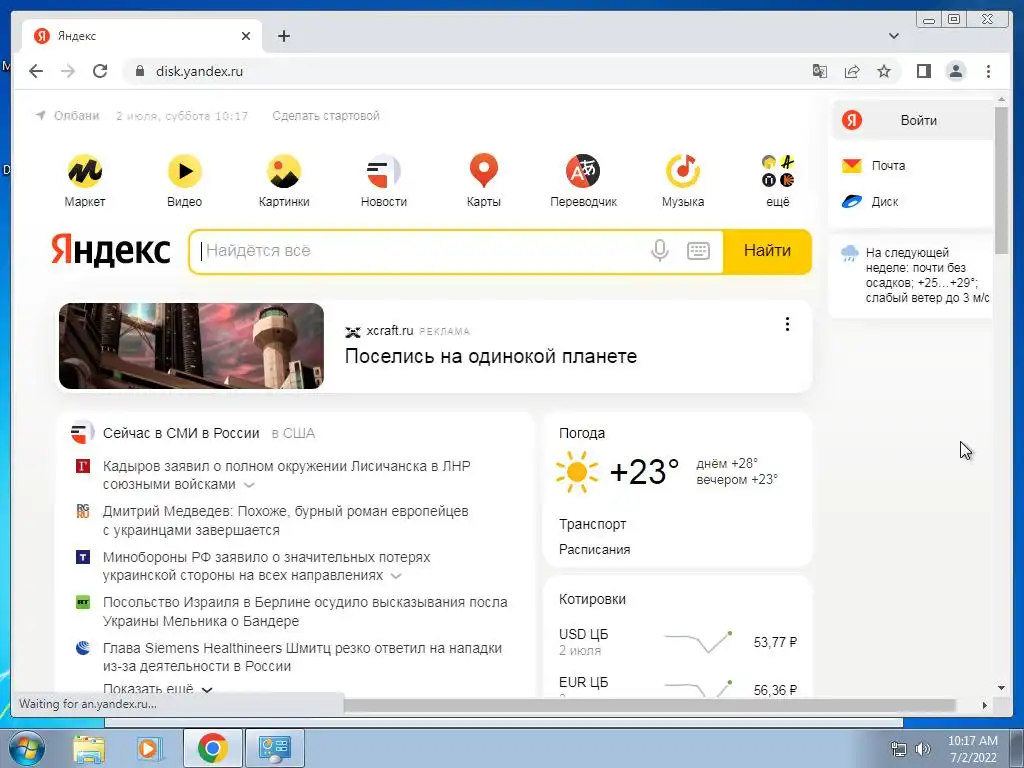Show more services via ещё icon
The image size is (1024, 768).
coord(778,171)
